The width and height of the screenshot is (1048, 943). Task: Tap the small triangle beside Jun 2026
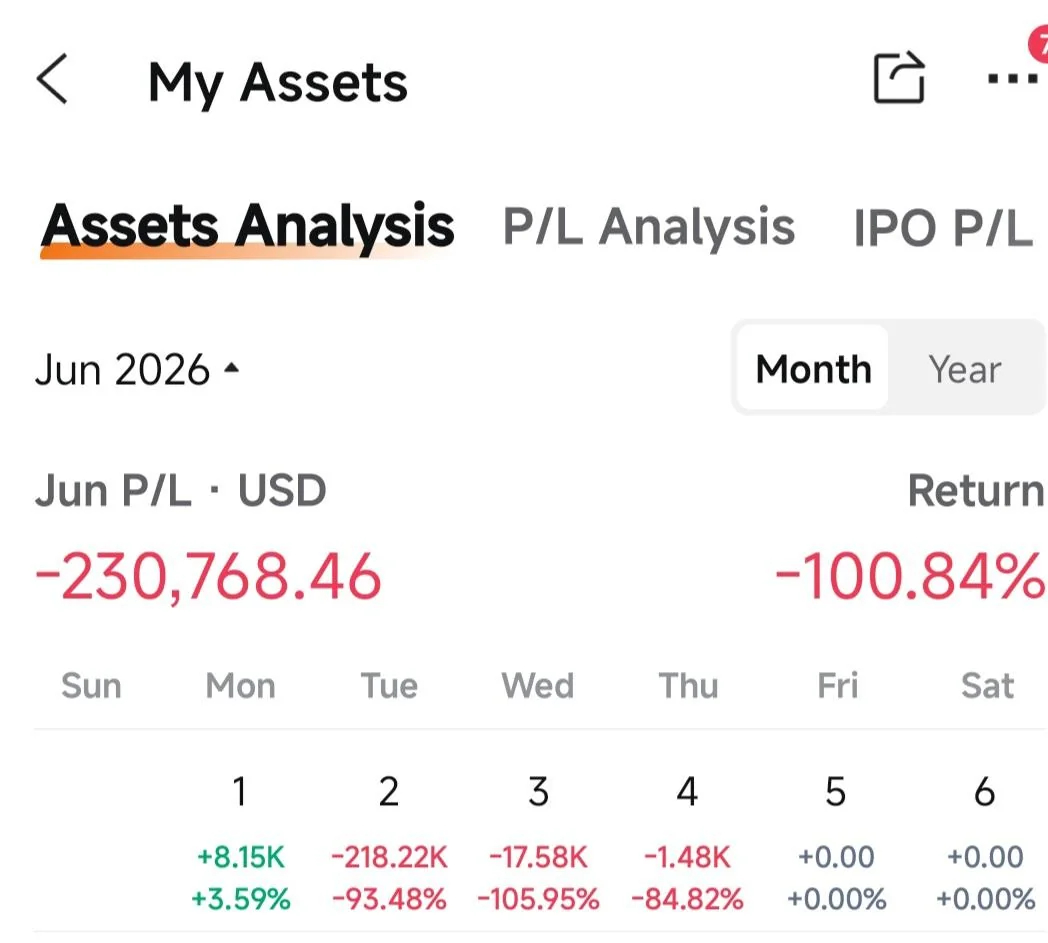(231, 368)
